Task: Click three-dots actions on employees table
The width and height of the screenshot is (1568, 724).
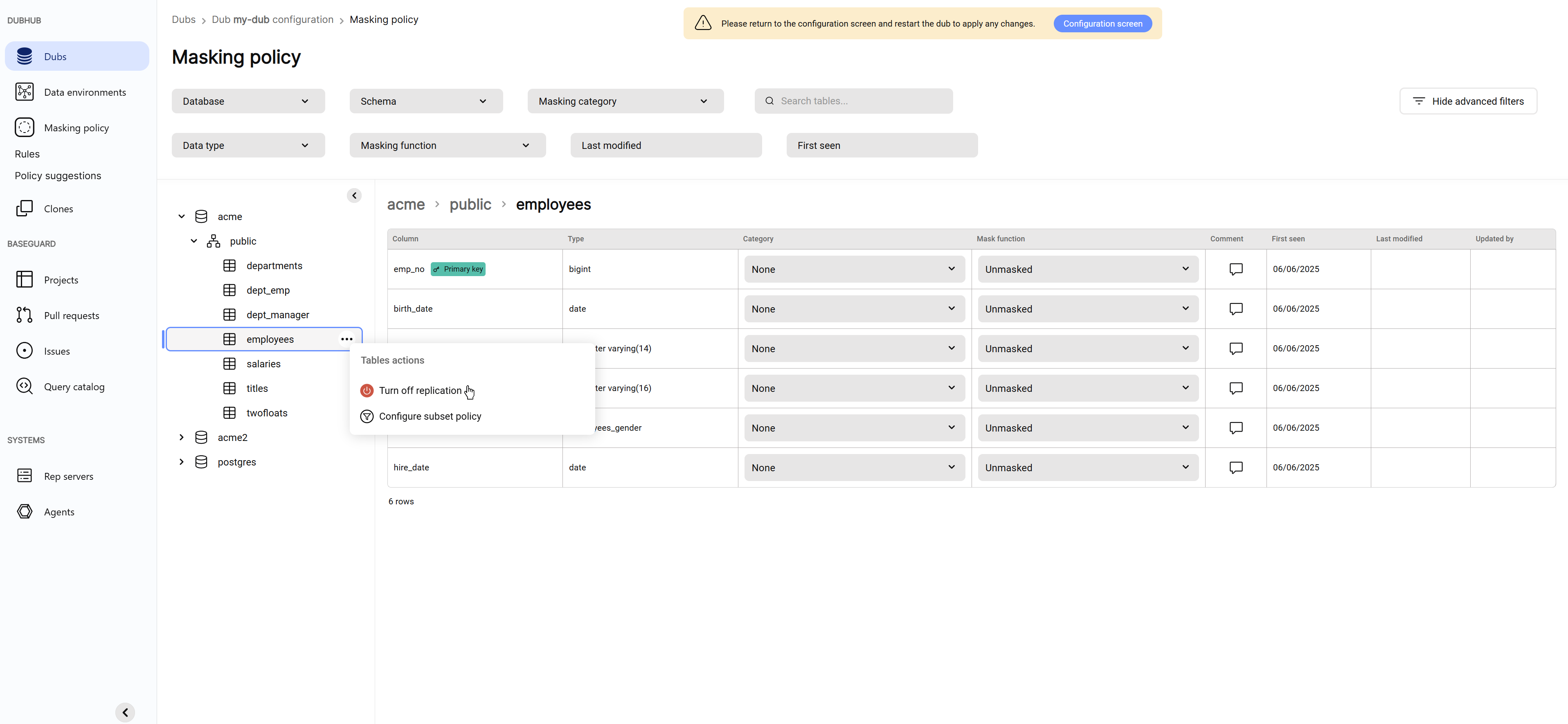Action: 346,339
